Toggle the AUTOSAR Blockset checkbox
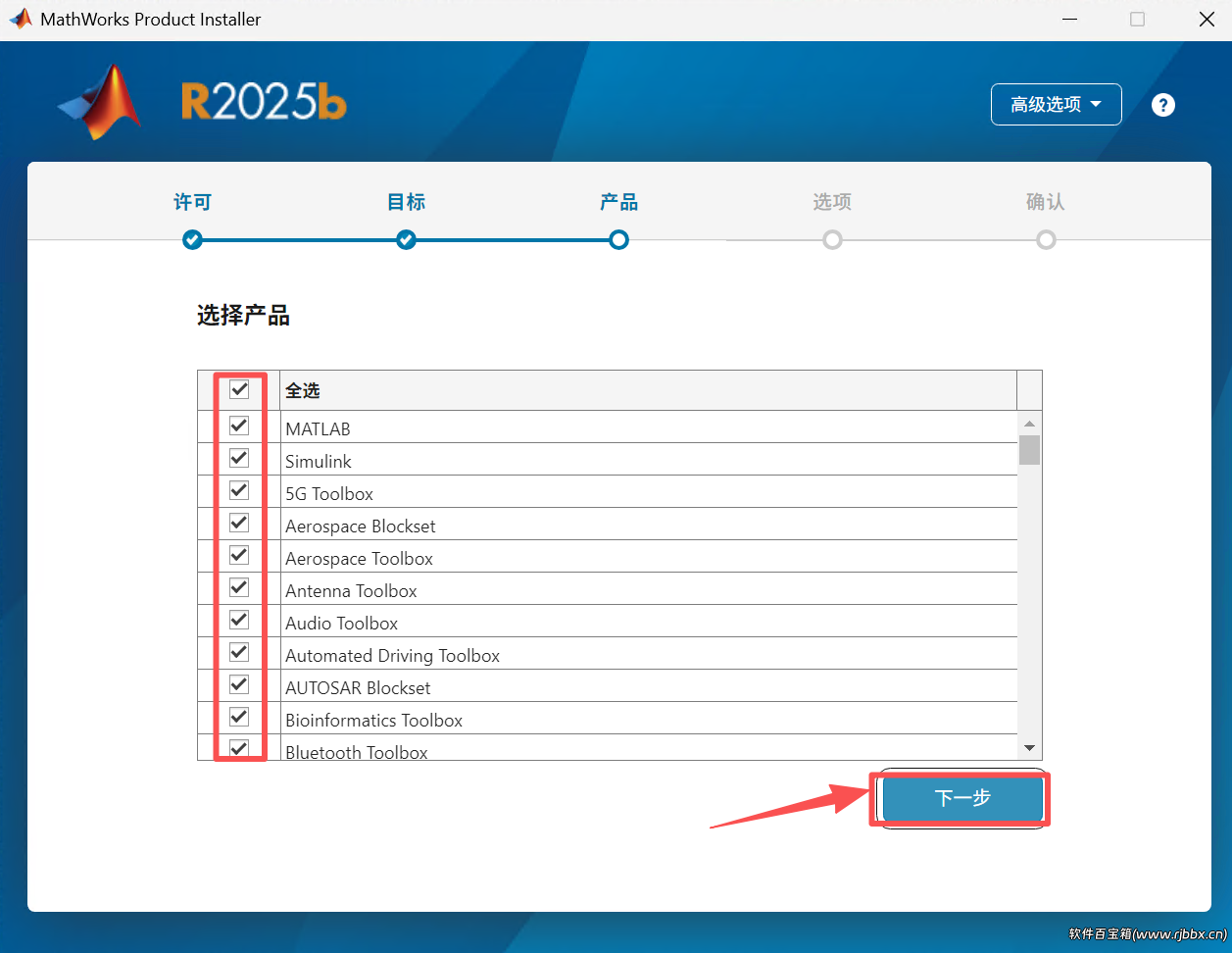The width and height of the screenshot is (1232, 953). coord(239,684)
